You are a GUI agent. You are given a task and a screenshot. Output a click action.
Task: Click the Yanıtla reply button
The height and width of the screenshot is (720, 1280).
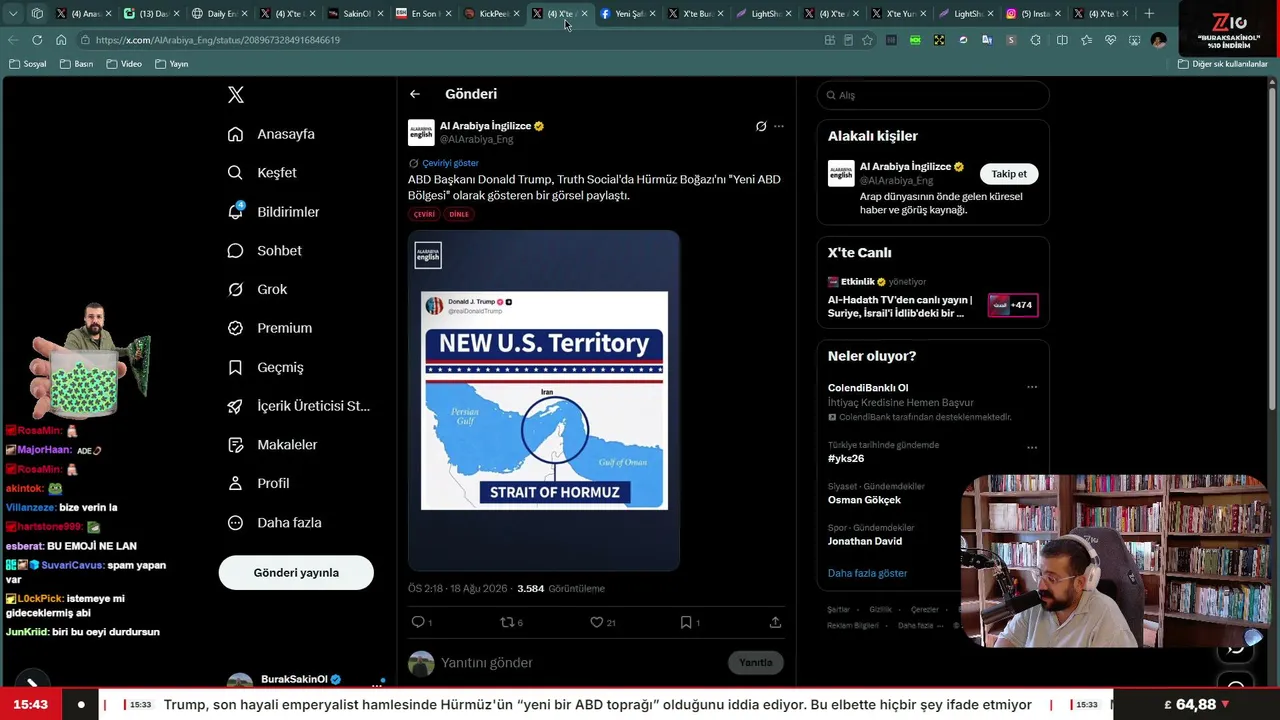[756, 663]
